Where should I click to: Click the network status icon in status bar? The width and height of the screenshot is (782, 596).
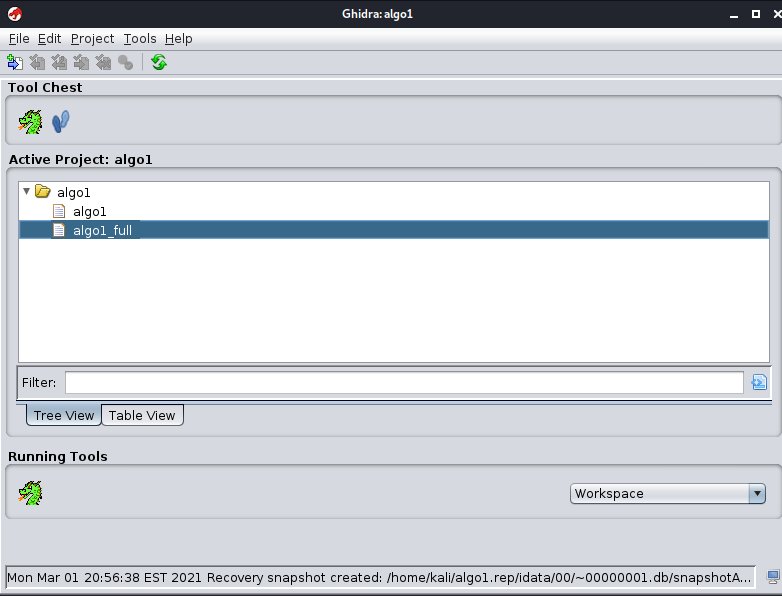pos(773,578)
